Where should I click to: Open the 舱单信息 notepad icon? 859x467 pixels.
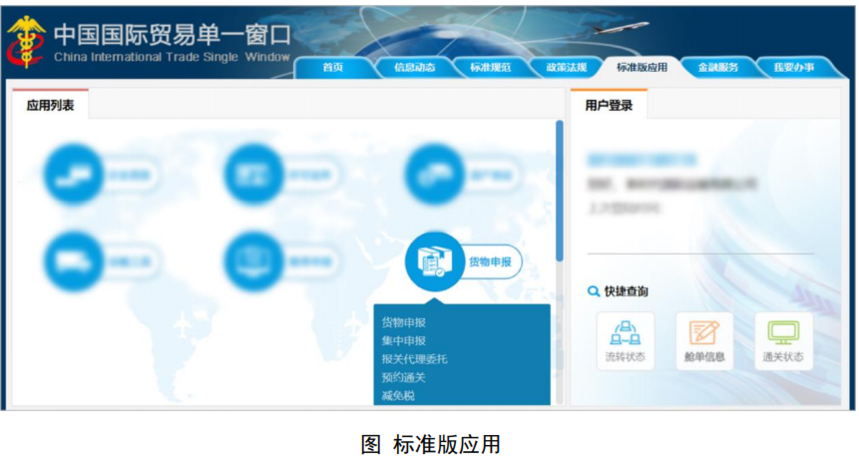[704, 334]
